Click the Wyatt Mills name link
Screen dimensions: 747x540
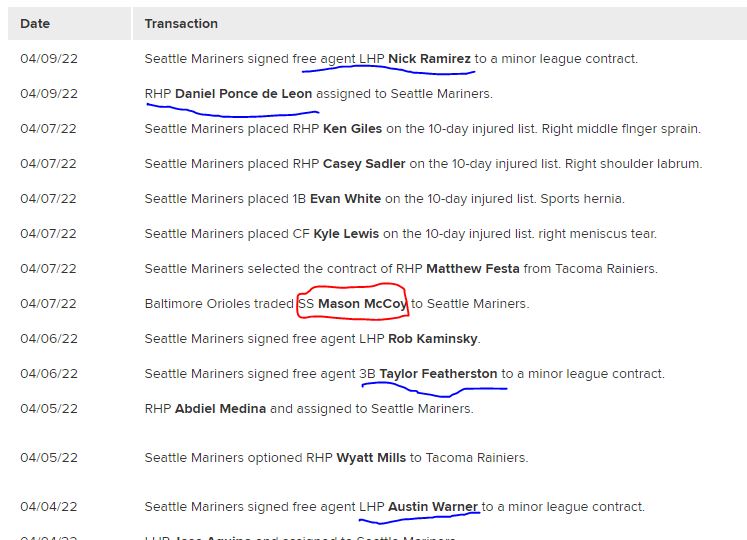pos(371,458)
